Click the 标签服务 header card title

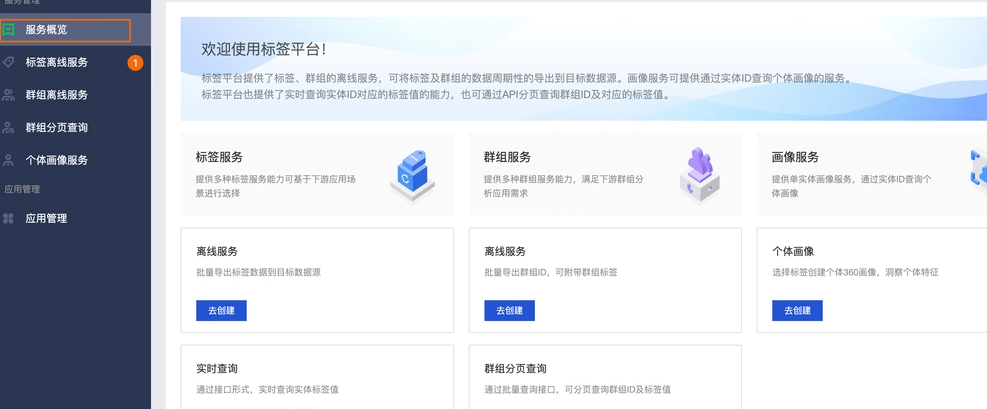[219, 157]
